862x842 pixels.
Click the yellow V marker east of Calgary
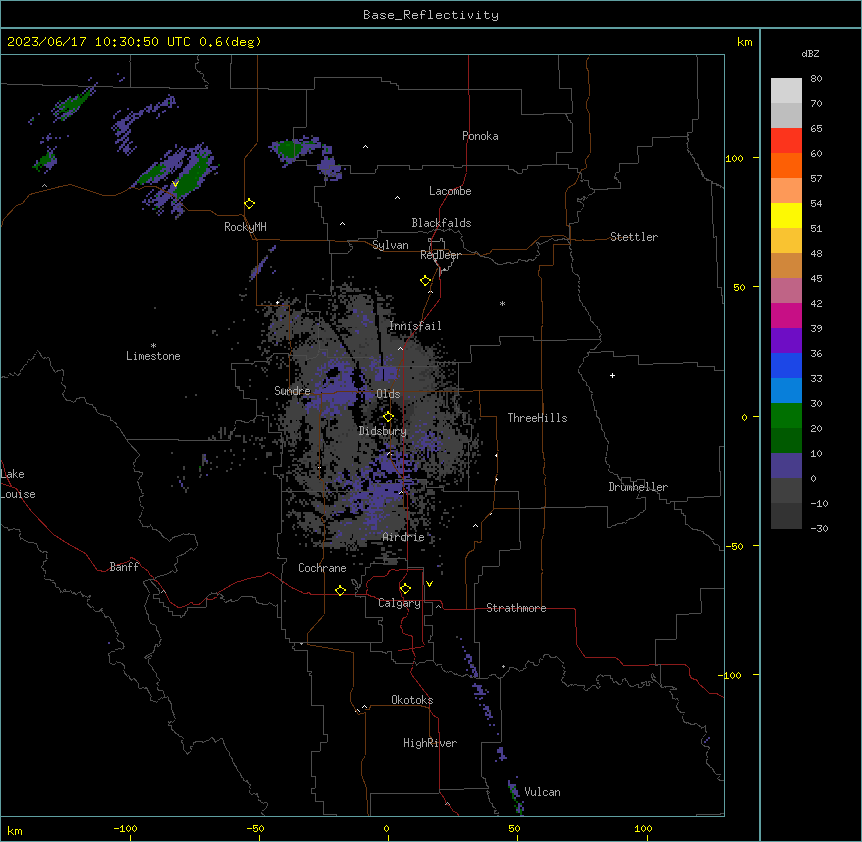click(x=429, y=584)
